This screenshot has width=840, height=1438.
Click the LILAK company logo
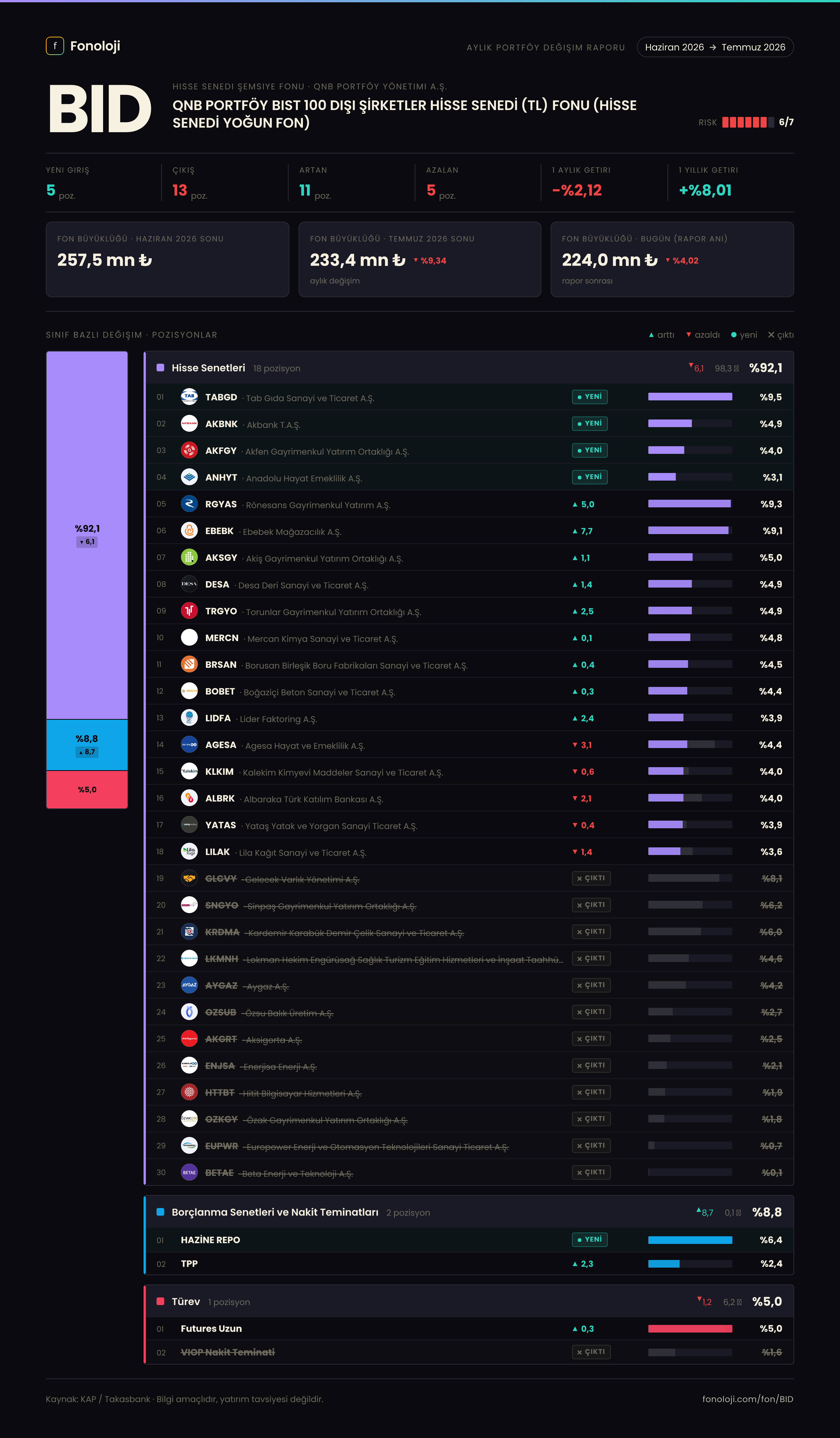tap(189, 851)
